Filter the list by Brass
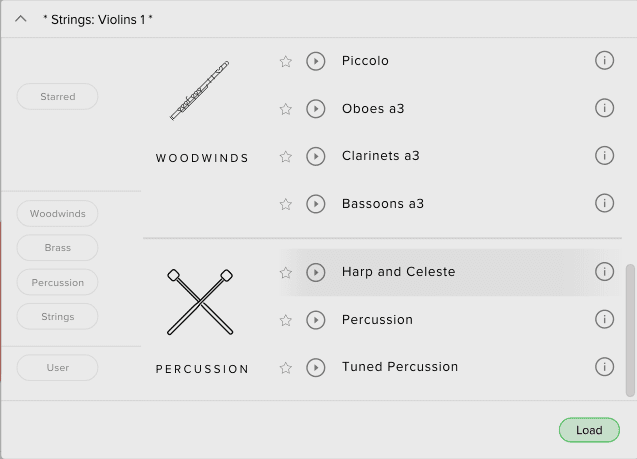 pyautogui.click(x=58, y=248)
